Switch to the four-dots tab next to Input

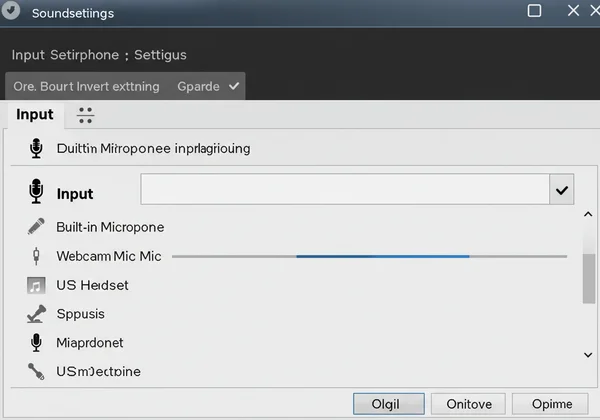pyautogui.click(x=85, y=115)
